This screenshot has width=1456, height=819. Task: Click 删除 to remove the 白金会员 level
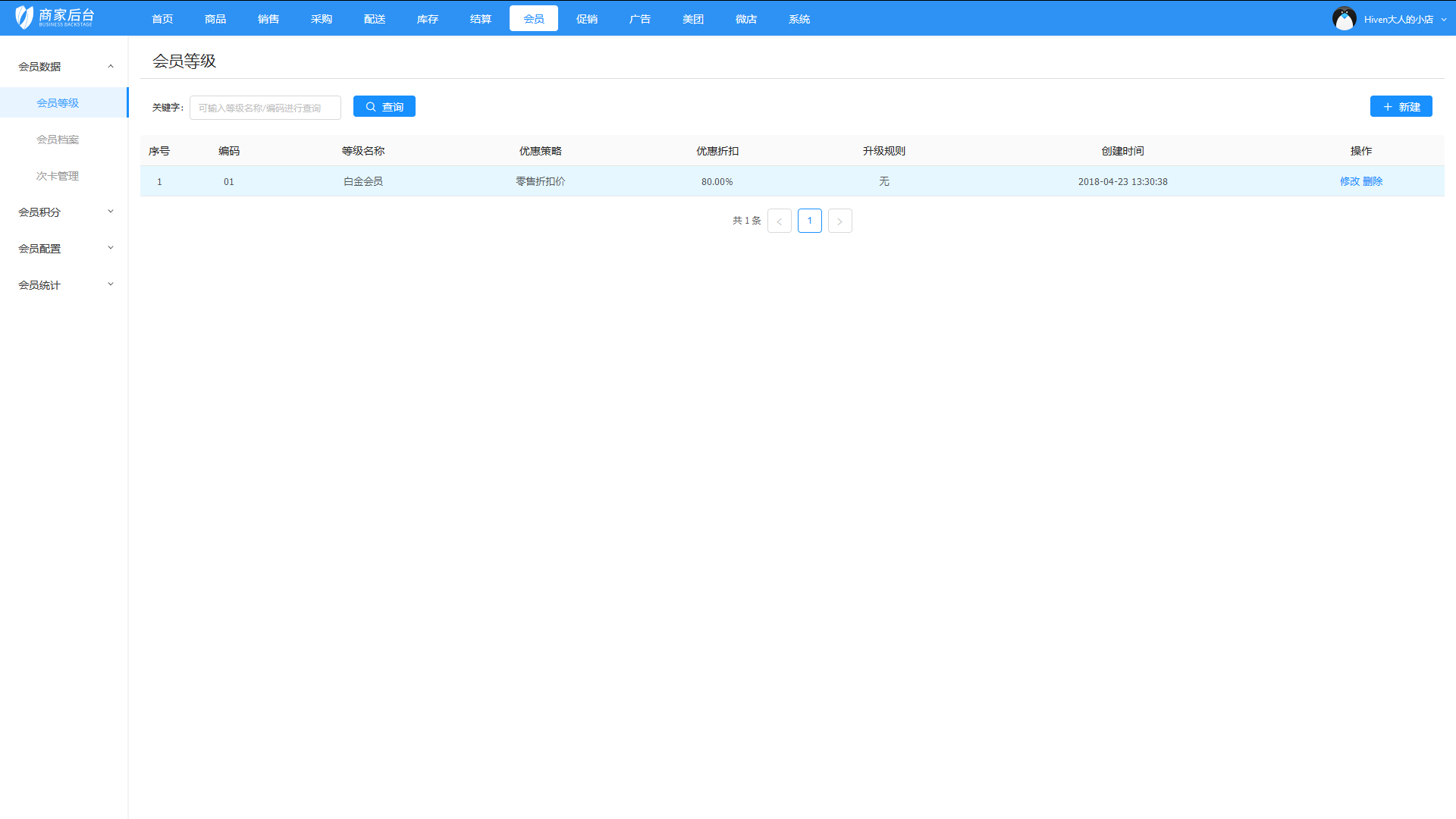tap(1373, 181)
